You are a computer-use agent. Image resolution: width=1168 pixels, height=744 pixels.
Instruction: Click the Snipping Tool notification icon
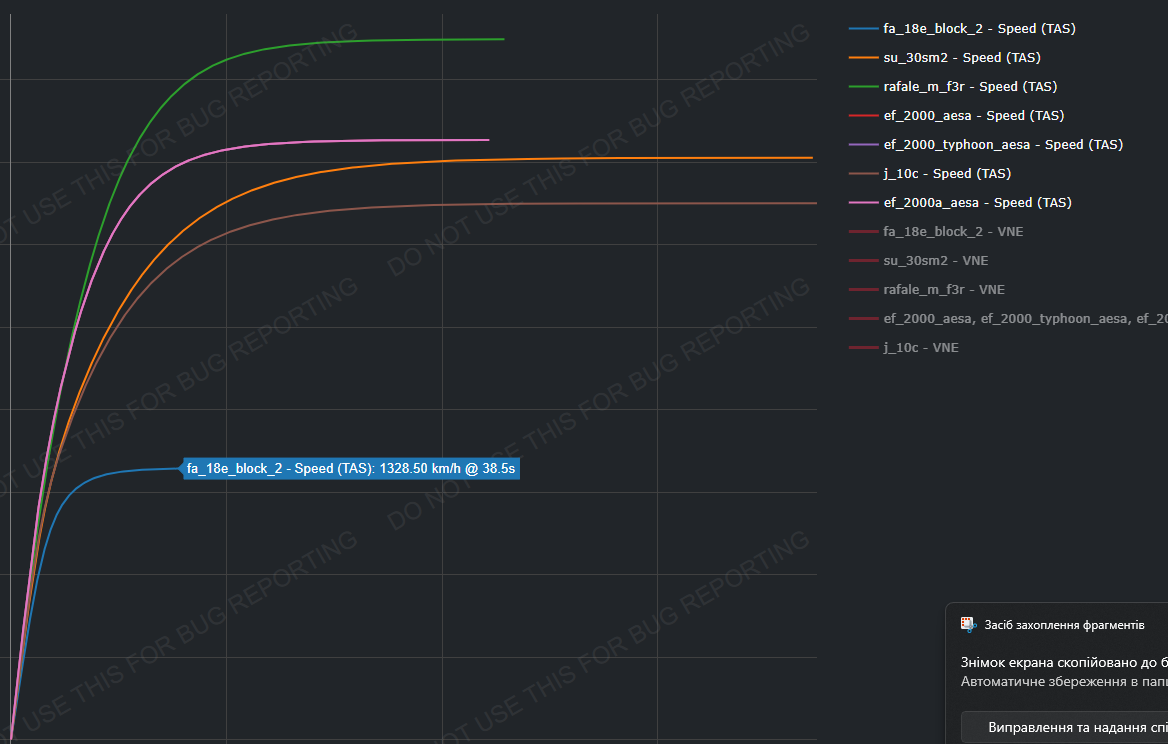968,624
